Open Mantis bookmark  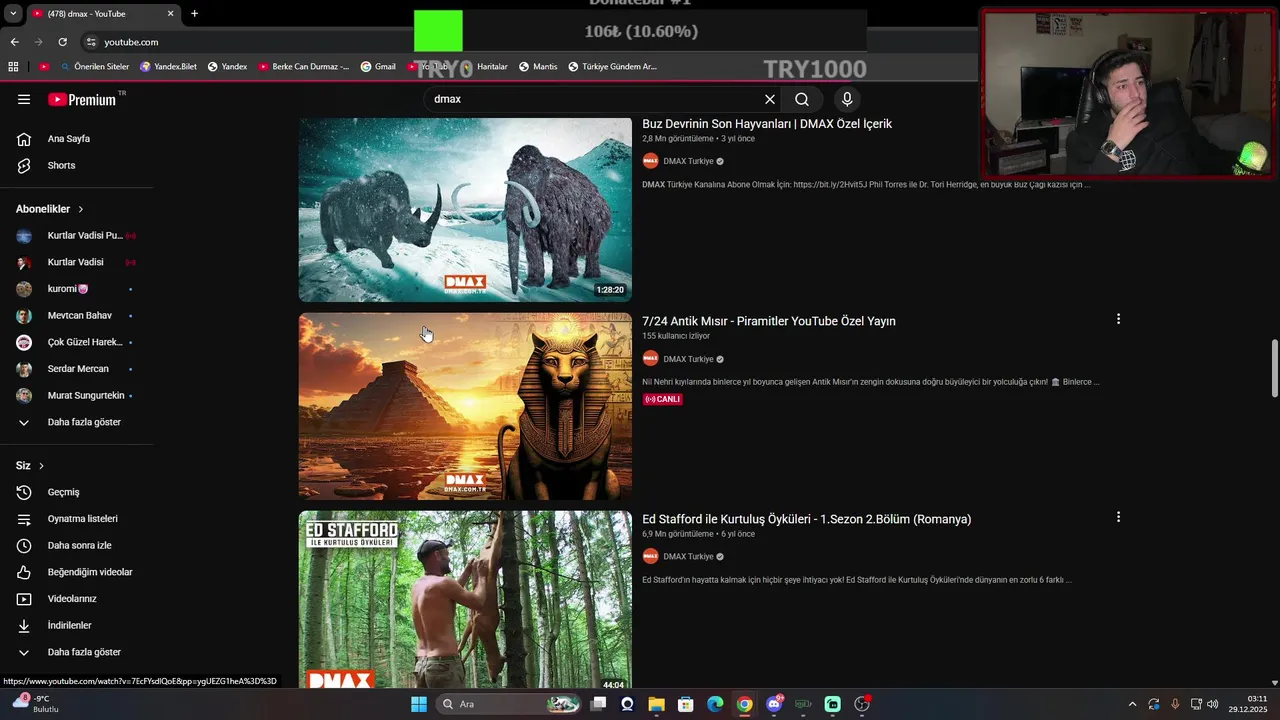[538, 67]
